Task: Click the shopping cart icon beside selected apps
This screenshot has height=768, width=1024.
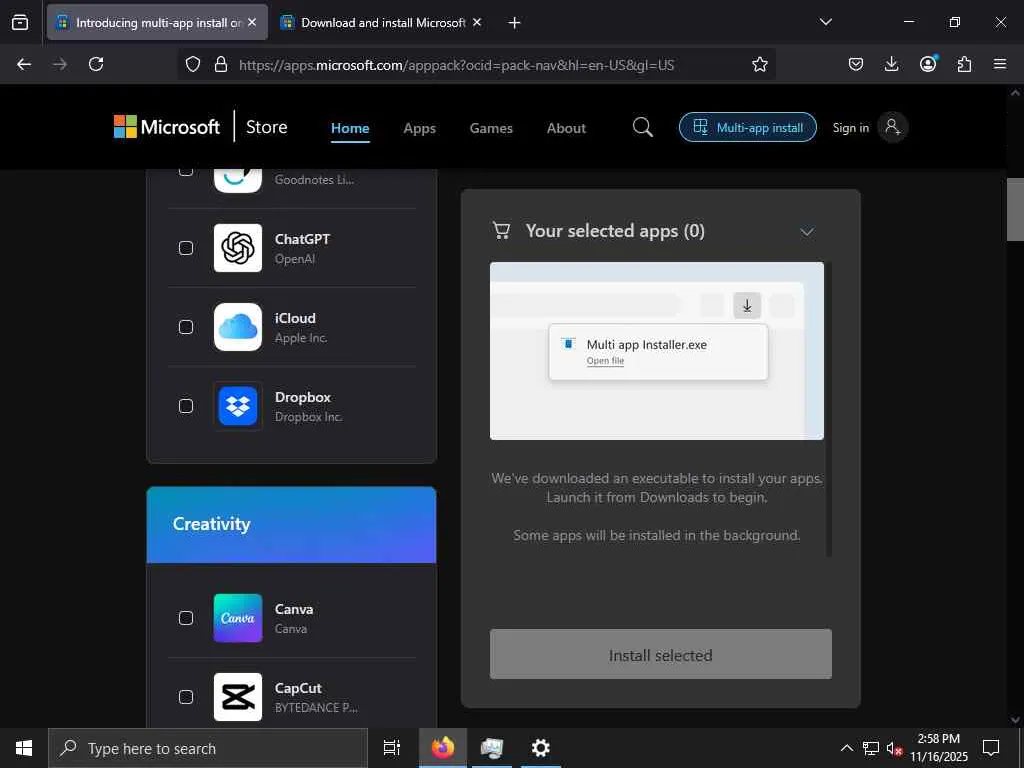Action: [x=502, y=231]
